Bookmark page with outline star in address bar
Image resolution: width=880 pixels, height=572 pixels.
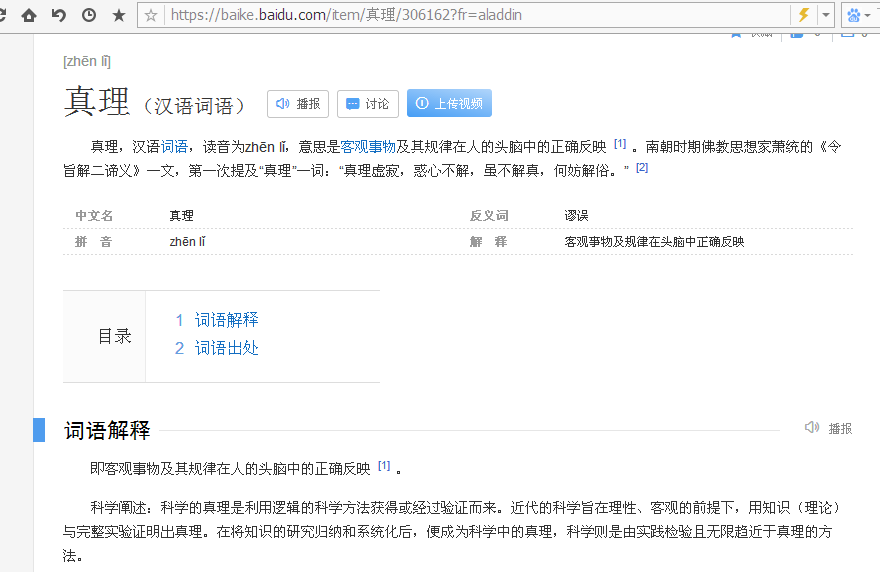click(x=151, y=15)
